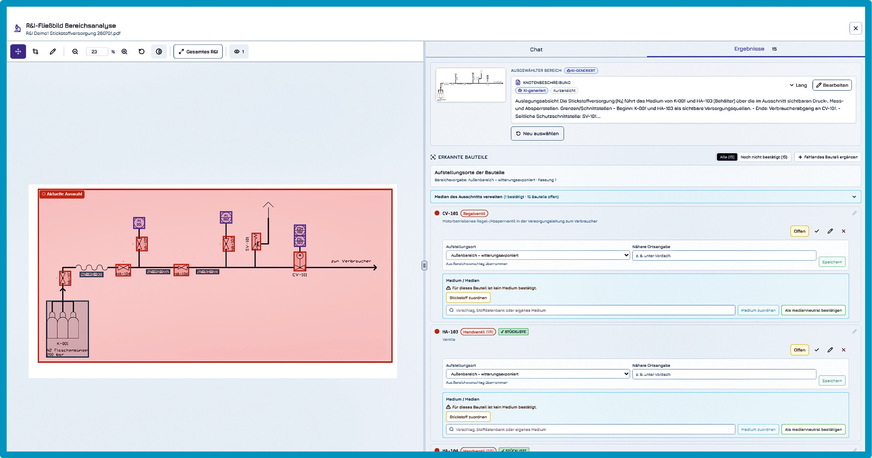Click the 'Bearbeiten' button
This screenshot has height=458, width=872.
click(832, 85)
